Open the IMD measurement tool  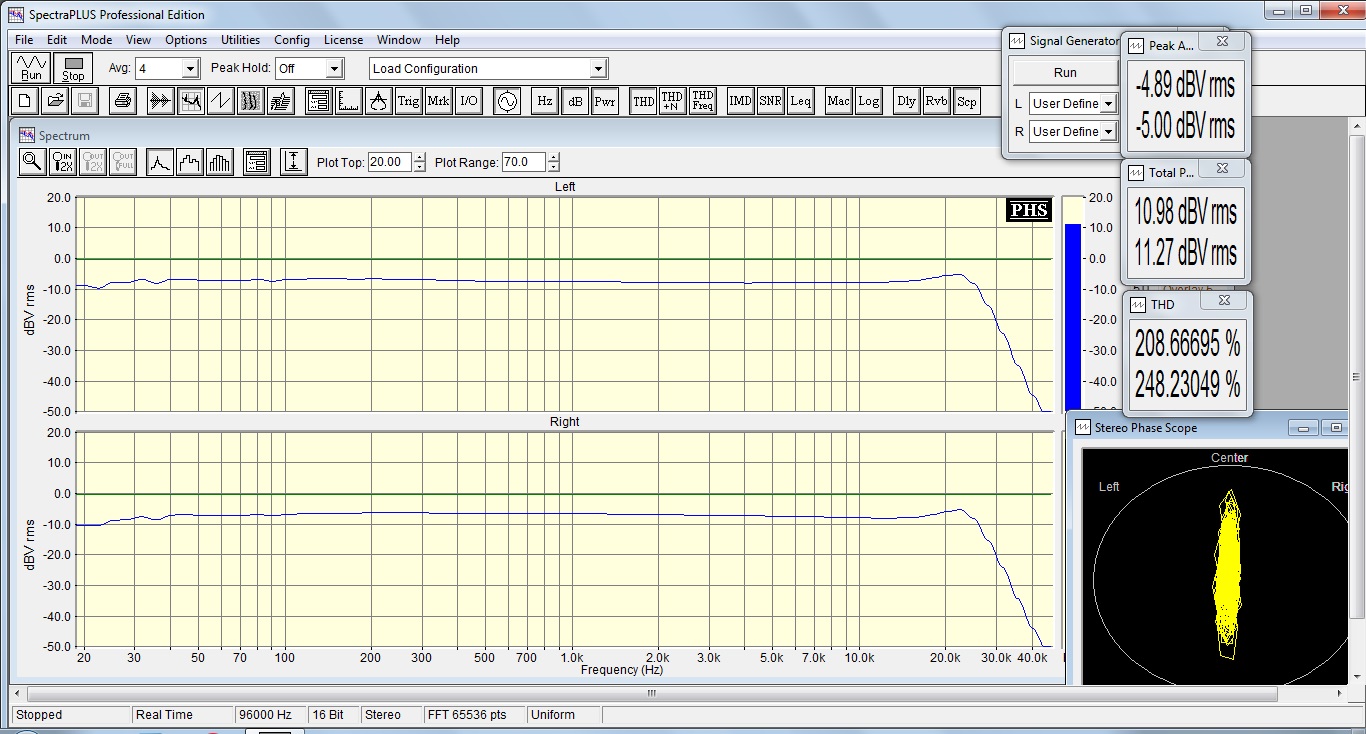click(x=740, y=101)
